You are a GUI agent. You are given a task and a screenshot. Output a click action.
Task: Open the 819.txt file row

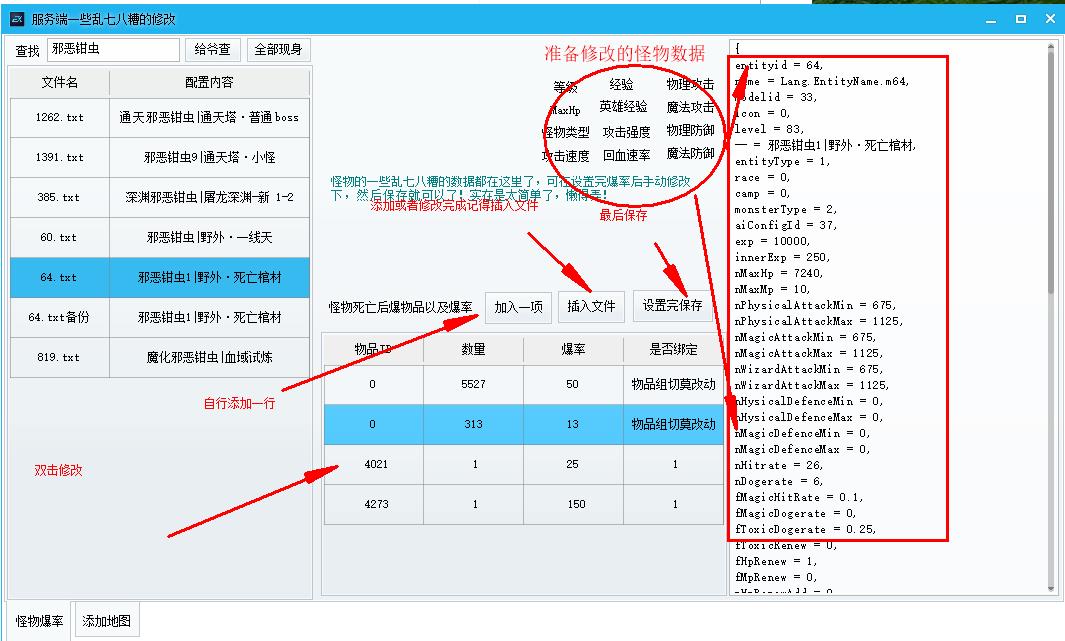tap(60, 358)
